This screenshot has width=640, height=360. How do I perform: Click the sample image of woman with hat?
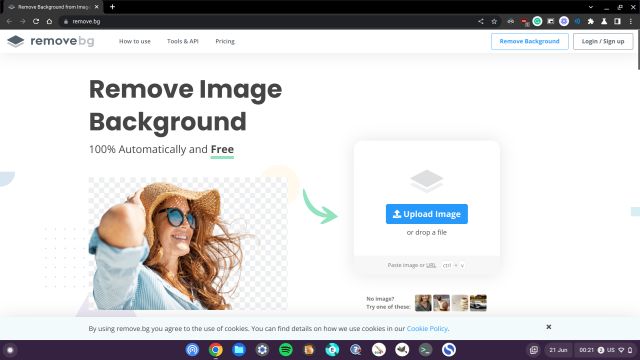(188, 243)
